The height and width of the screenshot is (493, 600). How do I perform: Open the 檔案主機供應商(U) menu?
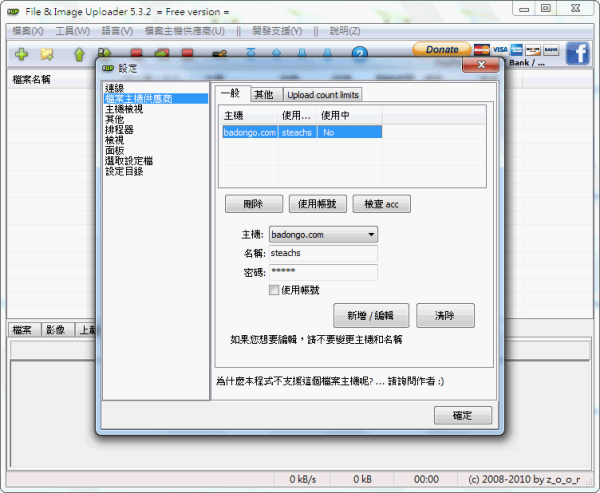(185, 31)
